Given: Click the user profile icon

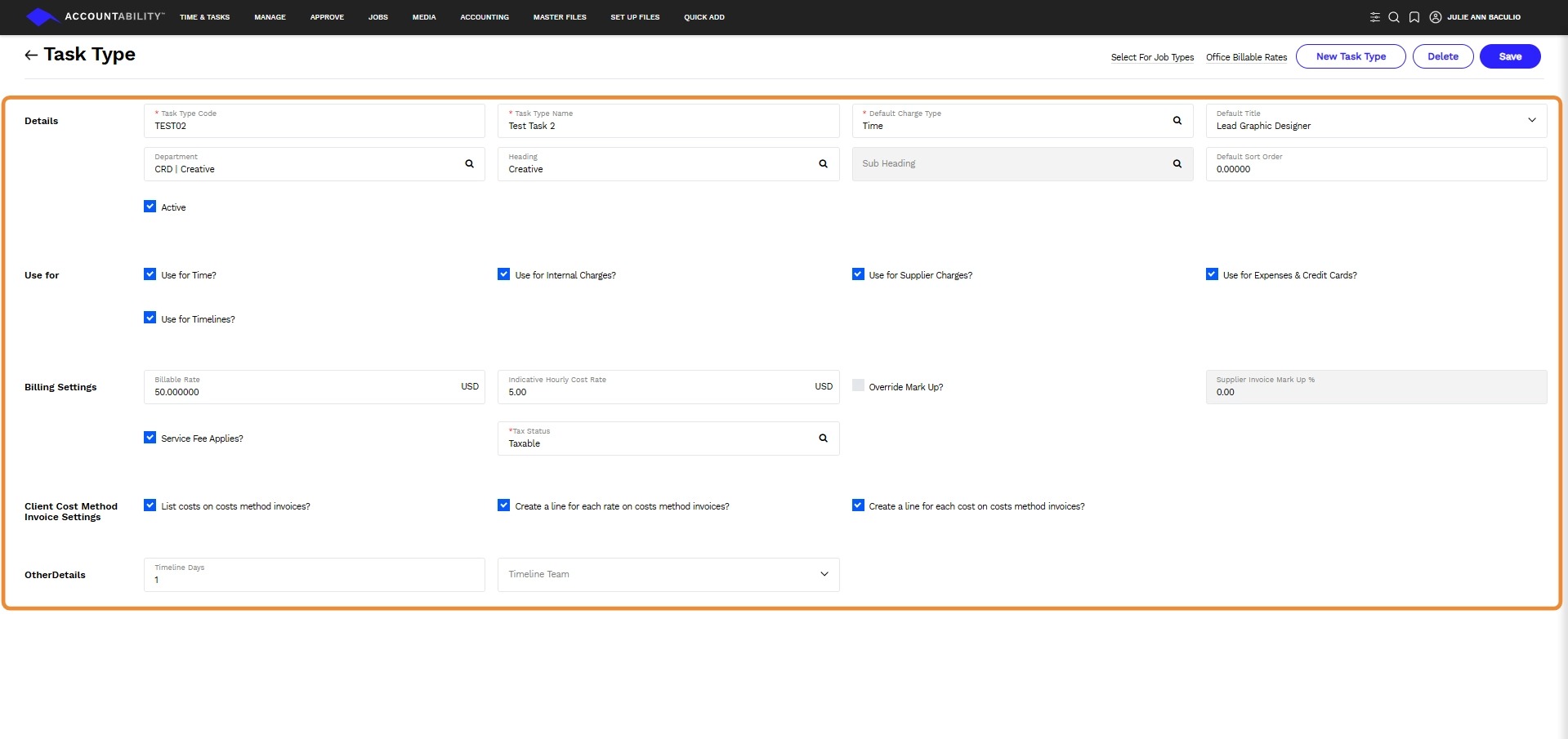Looking at the screenshot, I should [x=1436, y=17].
